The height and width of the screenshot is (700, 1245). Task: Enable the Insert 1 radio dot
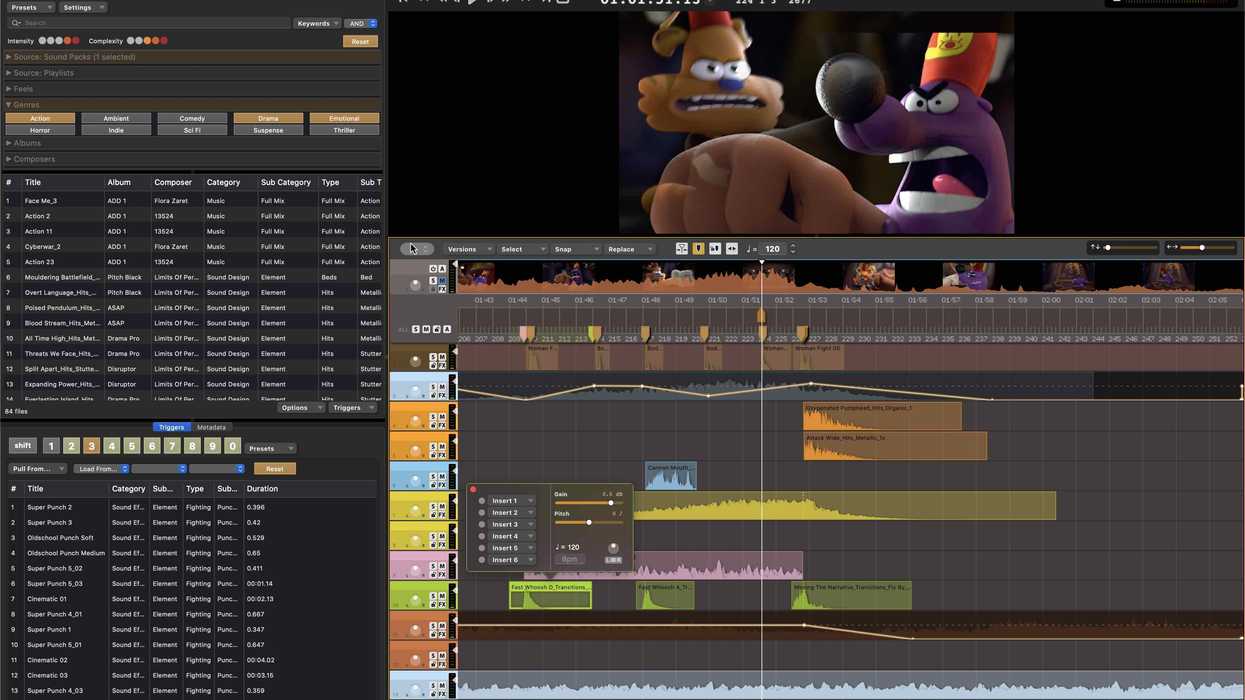click(x=482, y=501)
